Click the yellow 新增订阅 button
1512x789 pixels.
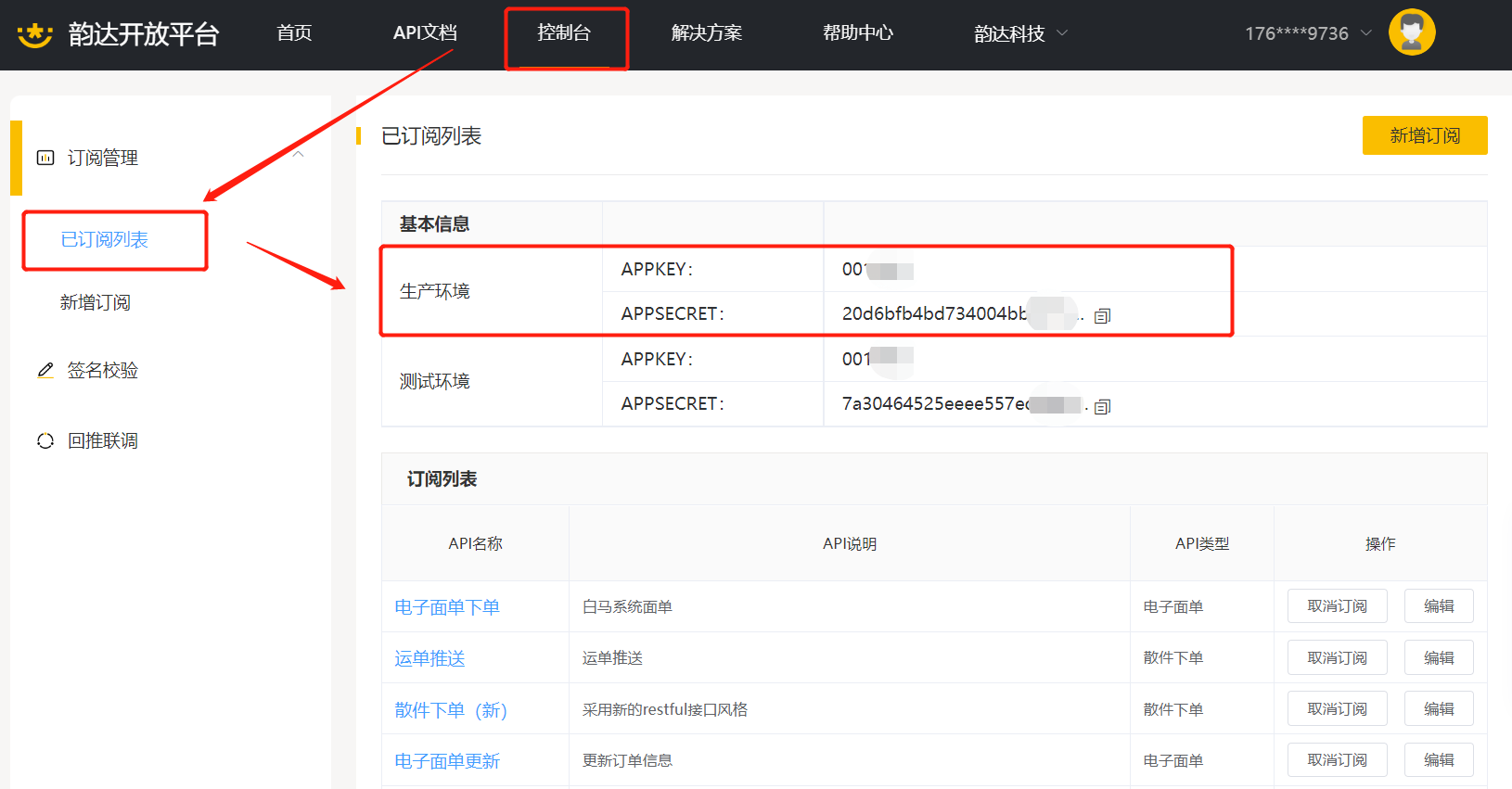(1425, 135)
